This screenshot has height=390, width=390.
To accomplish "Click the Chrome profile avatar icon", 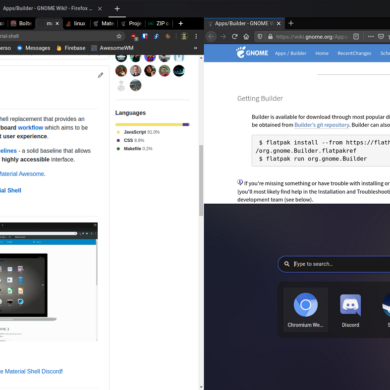I will point(184,36).
